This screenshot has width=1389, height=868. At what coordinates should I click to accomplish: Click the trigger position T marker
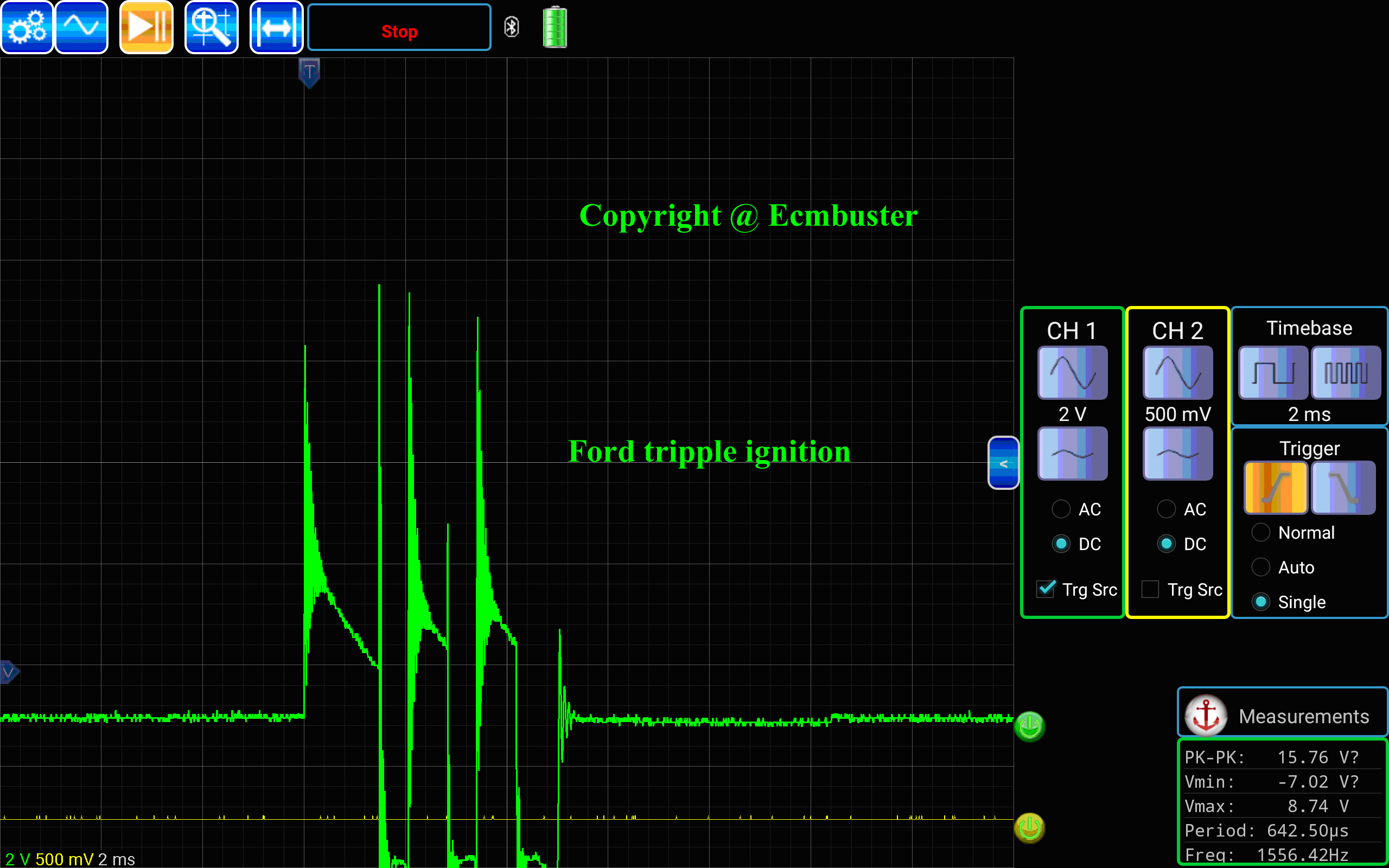[x=309, y=73]
